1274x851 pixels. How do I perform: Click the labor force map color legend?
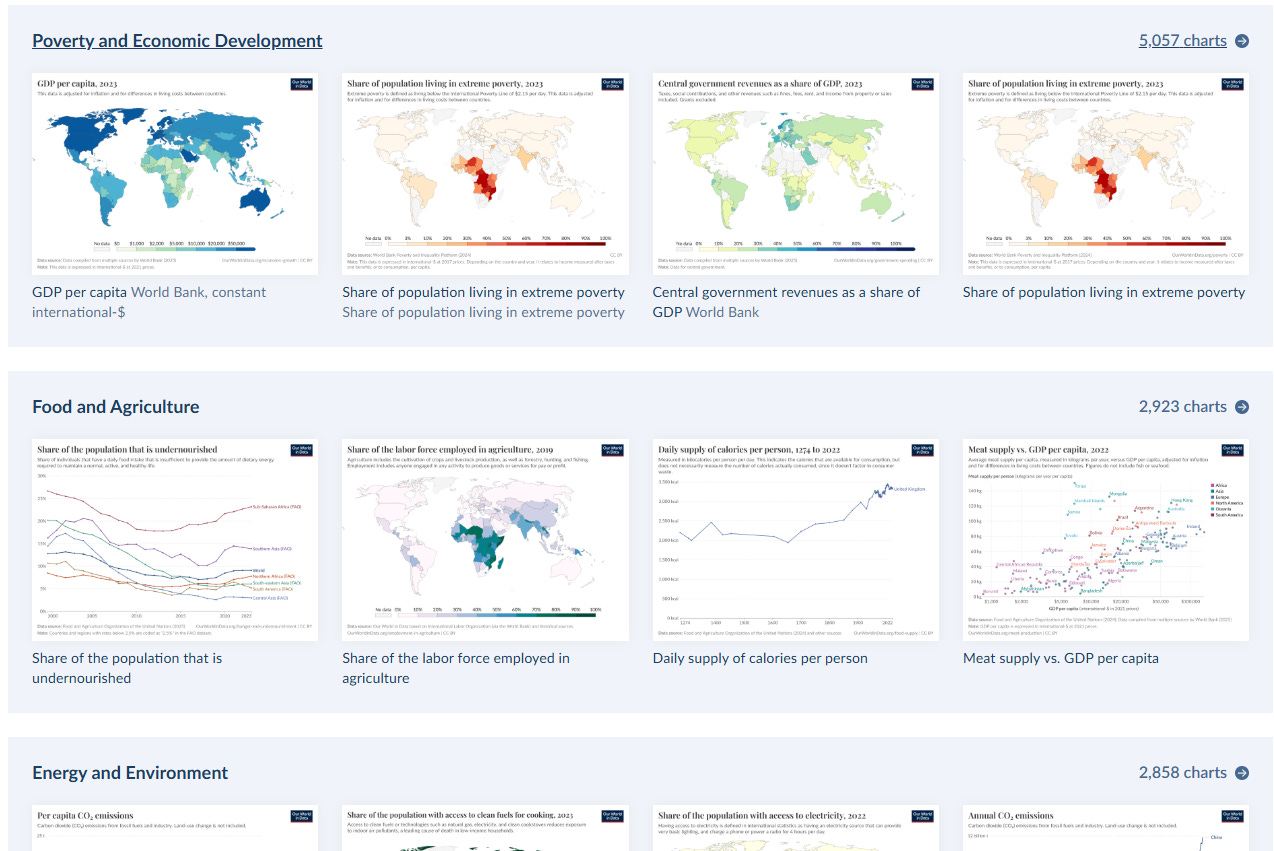(485, 611)
